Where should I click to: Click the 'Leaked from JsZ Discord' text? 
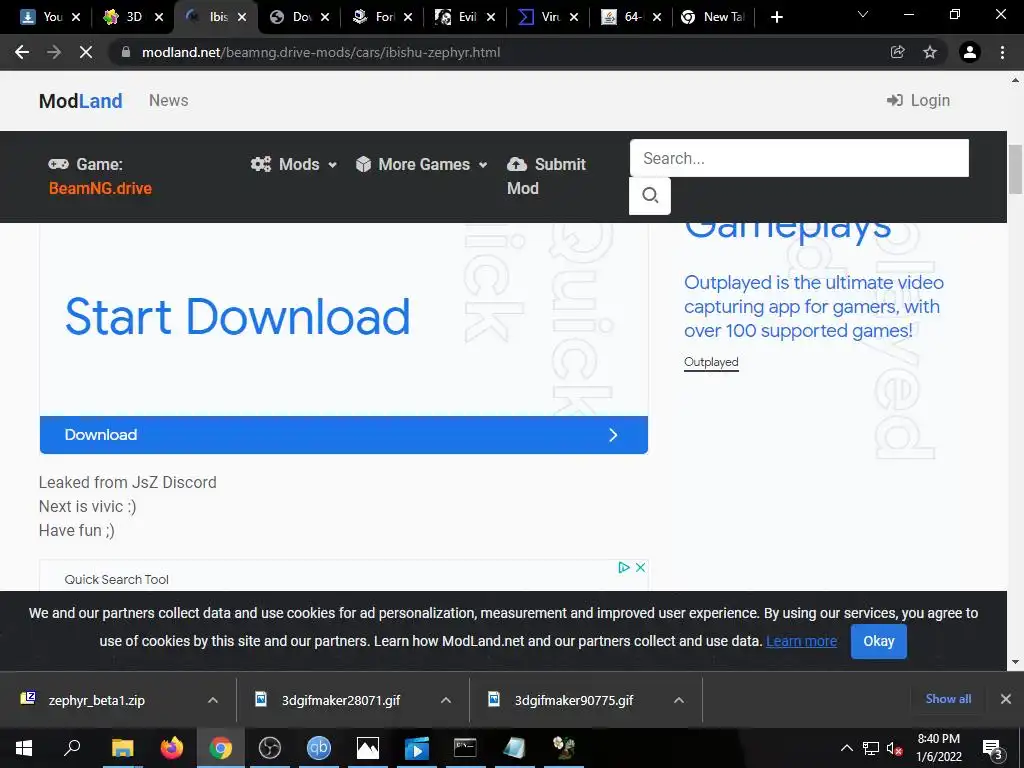tap(127, 483)
